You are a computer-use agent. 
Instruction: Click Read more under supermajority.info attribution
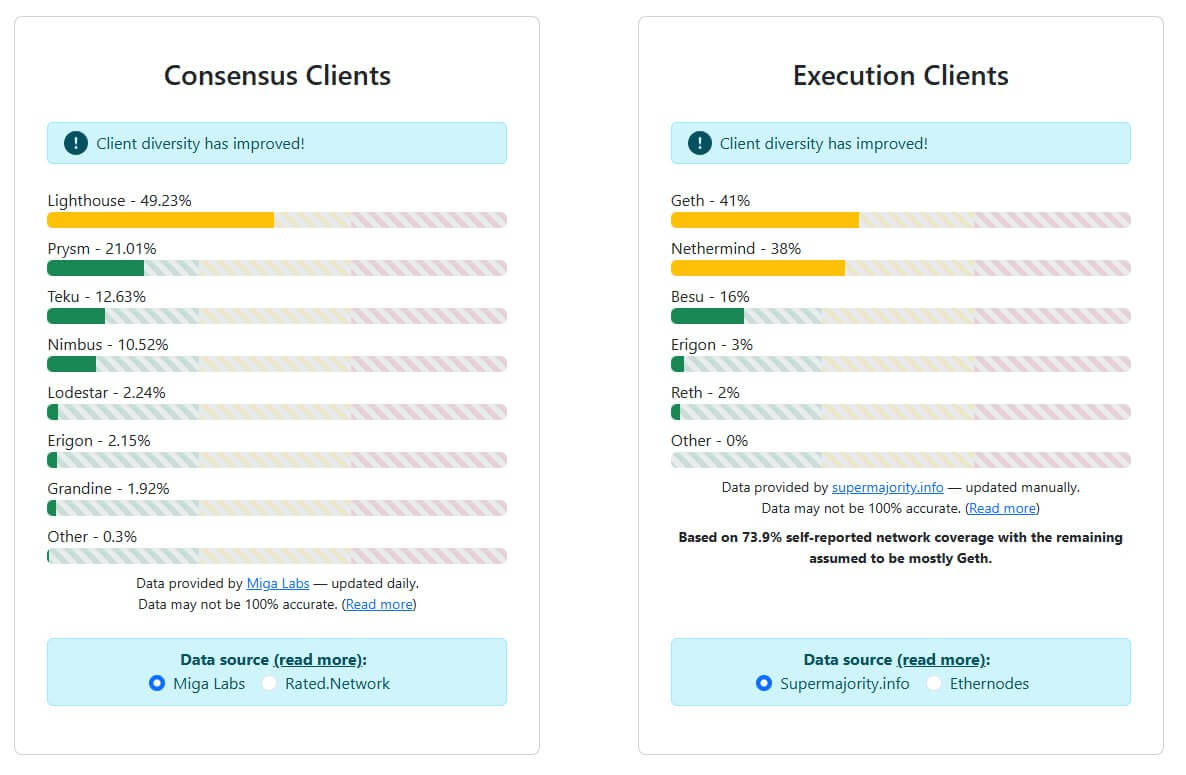(x=1002, y=508)
